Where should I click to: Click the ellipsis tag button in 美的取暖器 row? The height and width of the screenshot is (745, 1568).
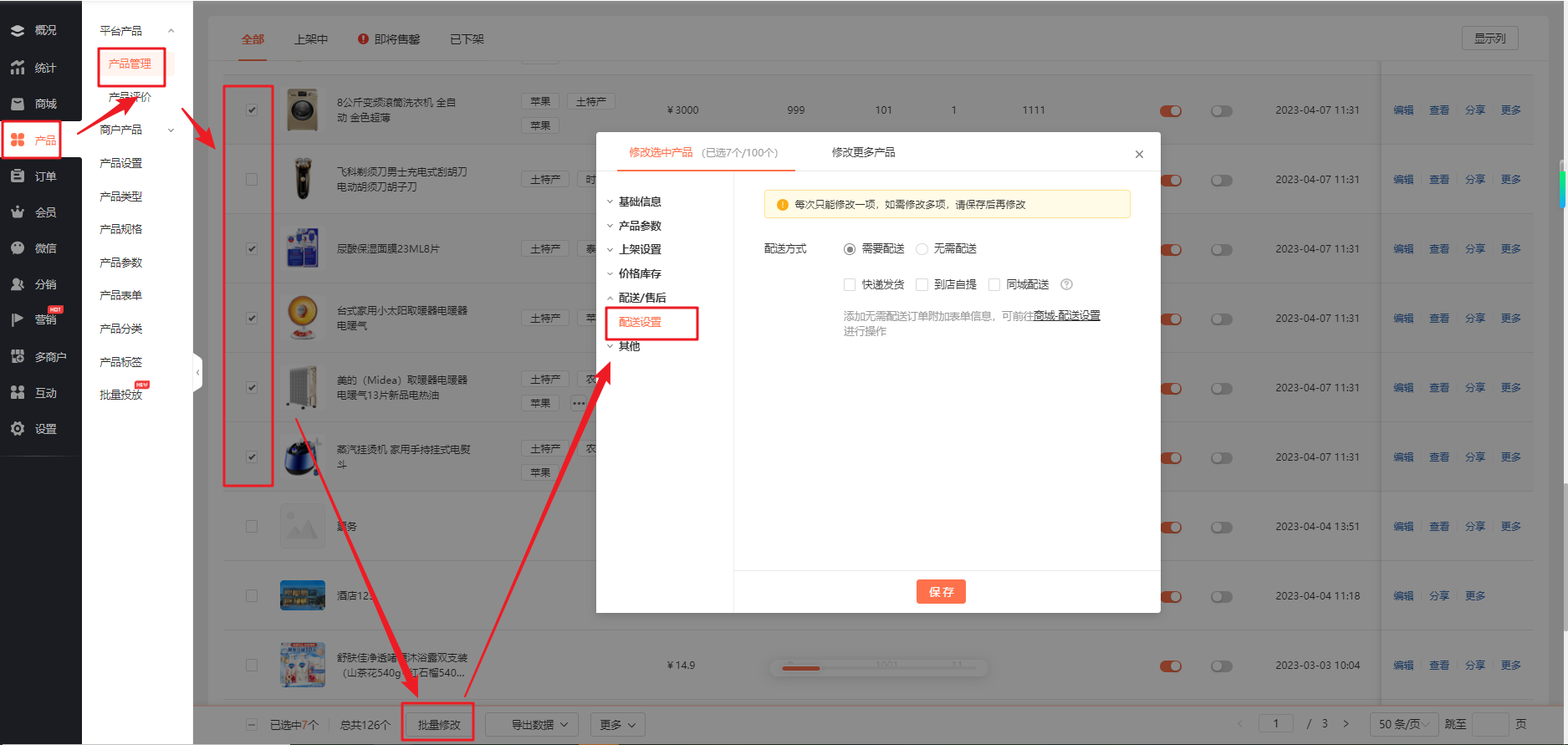579,403
